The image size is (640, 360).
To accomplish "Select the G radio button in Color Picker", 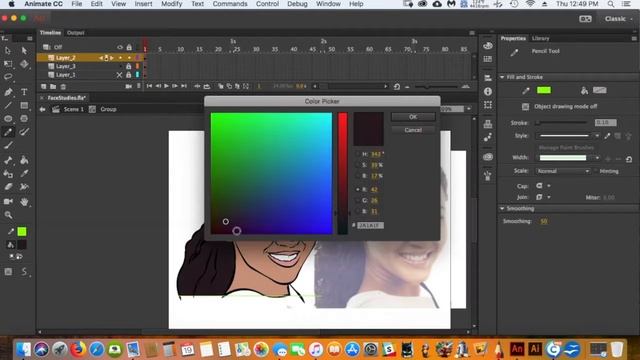I will (358, 200).
